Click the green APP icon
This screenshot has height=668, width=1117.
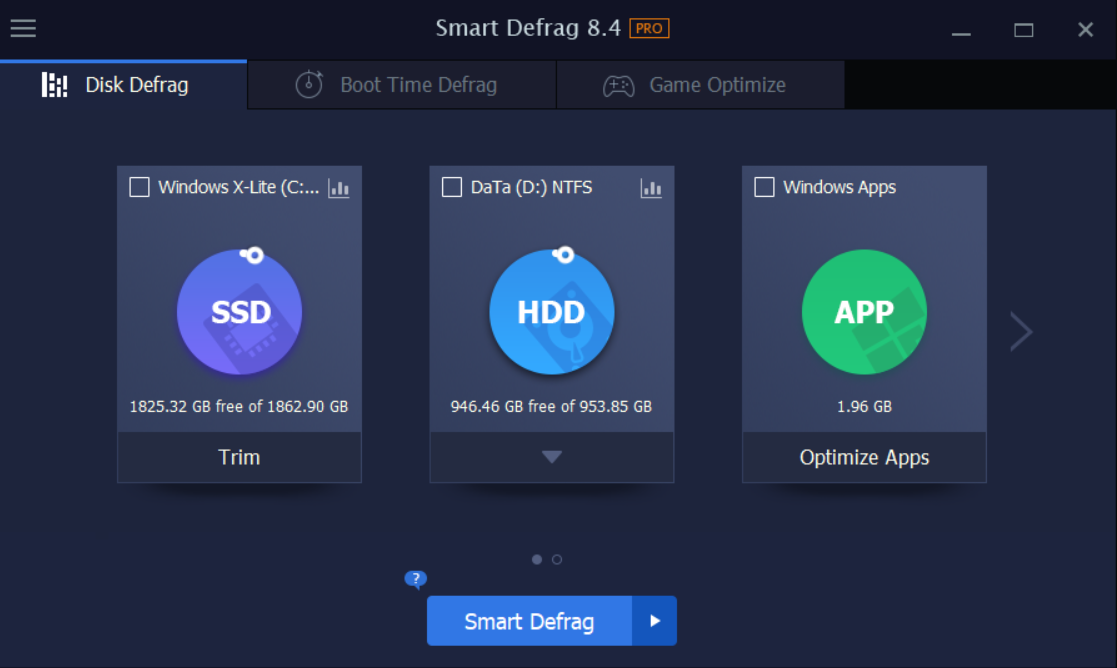[x=864, y=312]
